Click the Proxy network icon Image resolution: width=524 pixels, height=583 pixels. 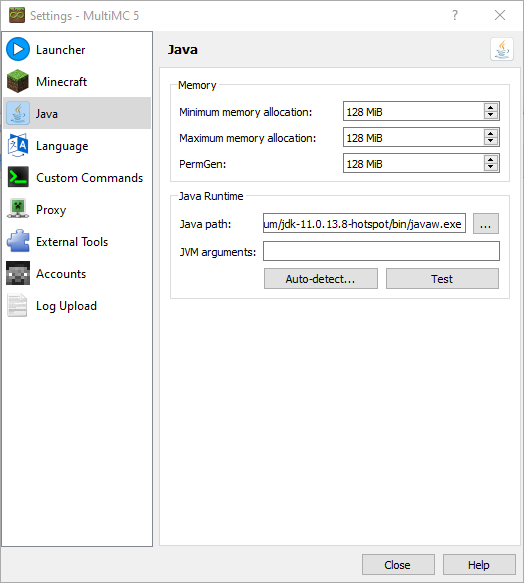(18, 209)
